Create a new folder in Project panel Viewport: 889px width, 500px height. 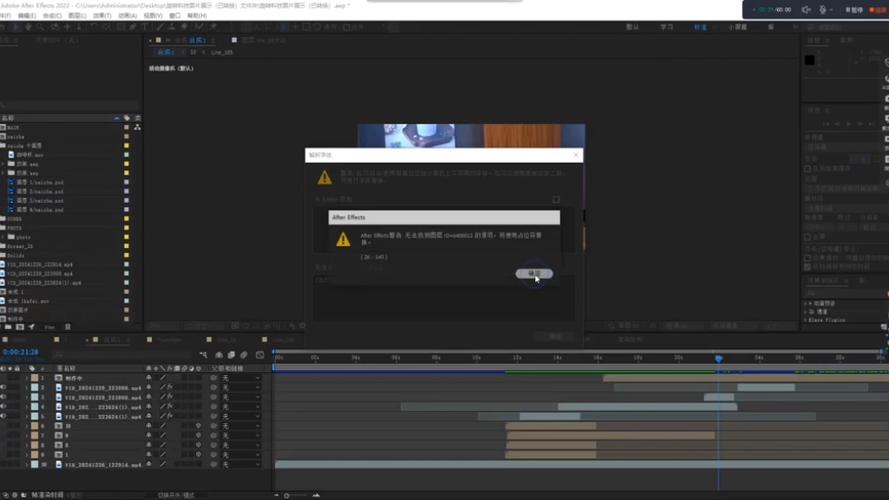[8, 327]
